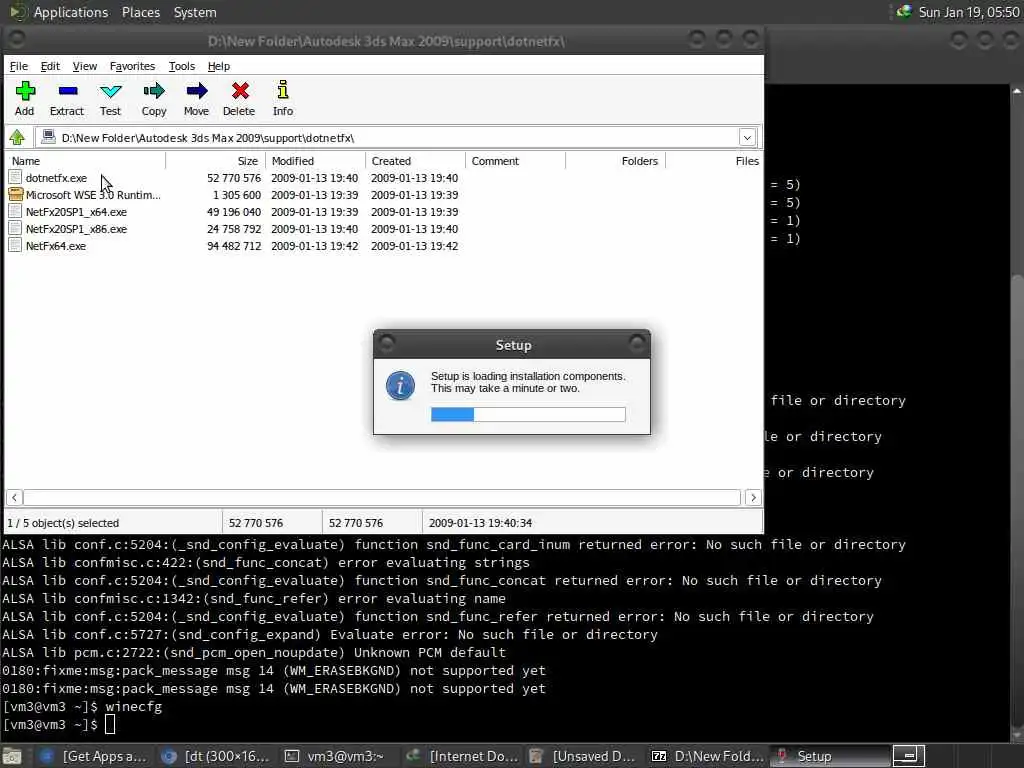Click the Comment column header
Viewport: 1024px width, 768px height.
pyautogui.click(x=515, y=161)
